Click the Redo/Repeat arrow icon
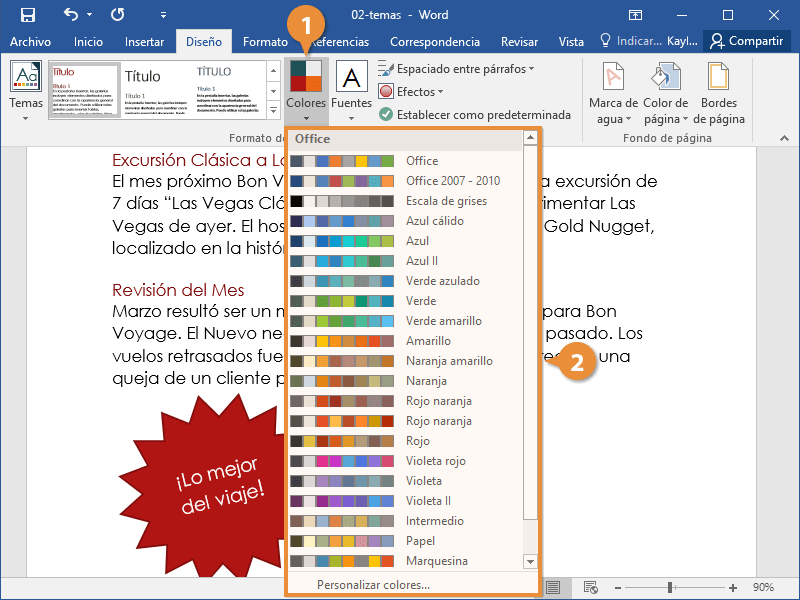 (x=117, y=15)
